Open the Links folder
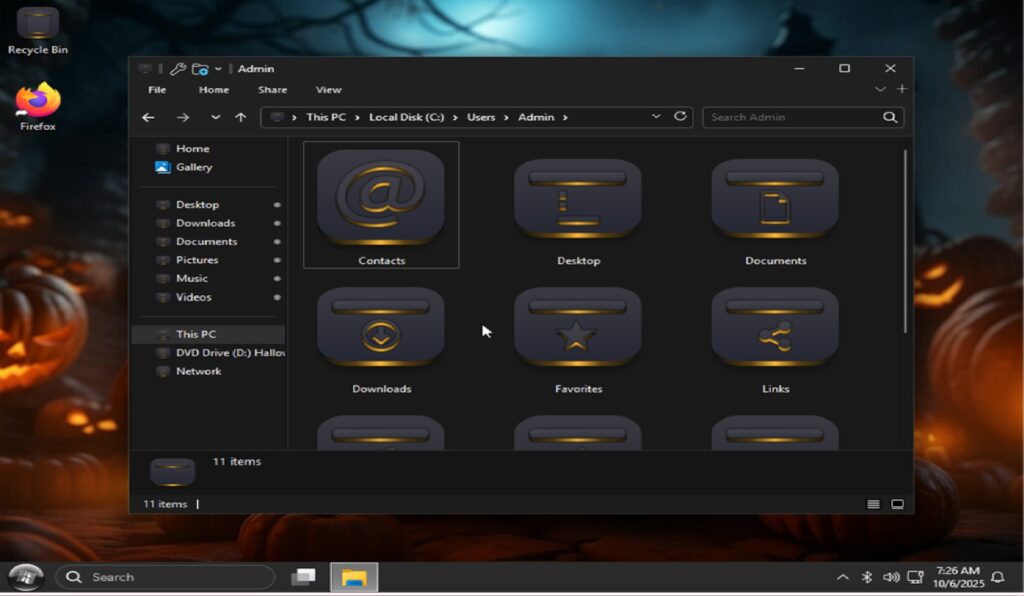The image size is (1024, 596). click(x=775, y=331)
